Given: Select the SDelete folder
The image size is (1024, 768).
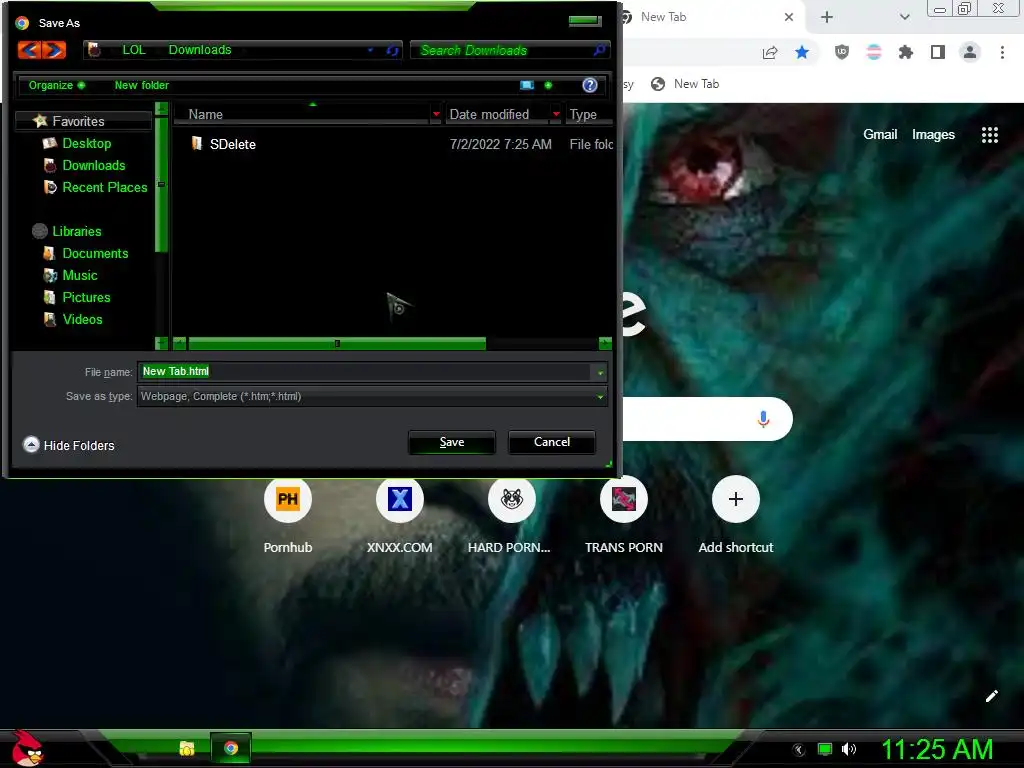Looking at the screenshot, I should point(232,144).
